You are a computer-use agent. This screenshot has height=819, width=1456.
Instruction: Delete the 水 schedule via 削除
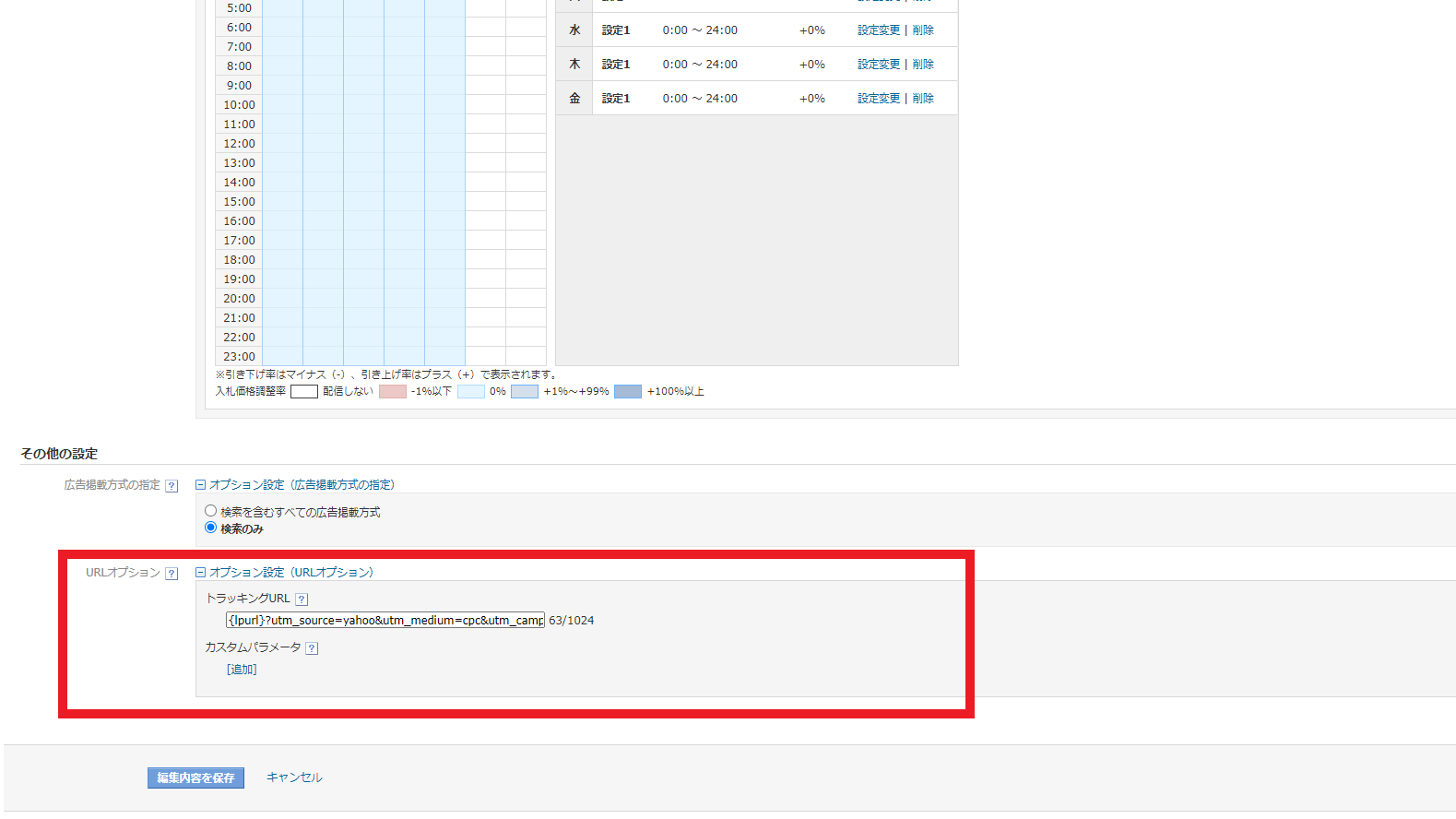(x=923, y=30)
